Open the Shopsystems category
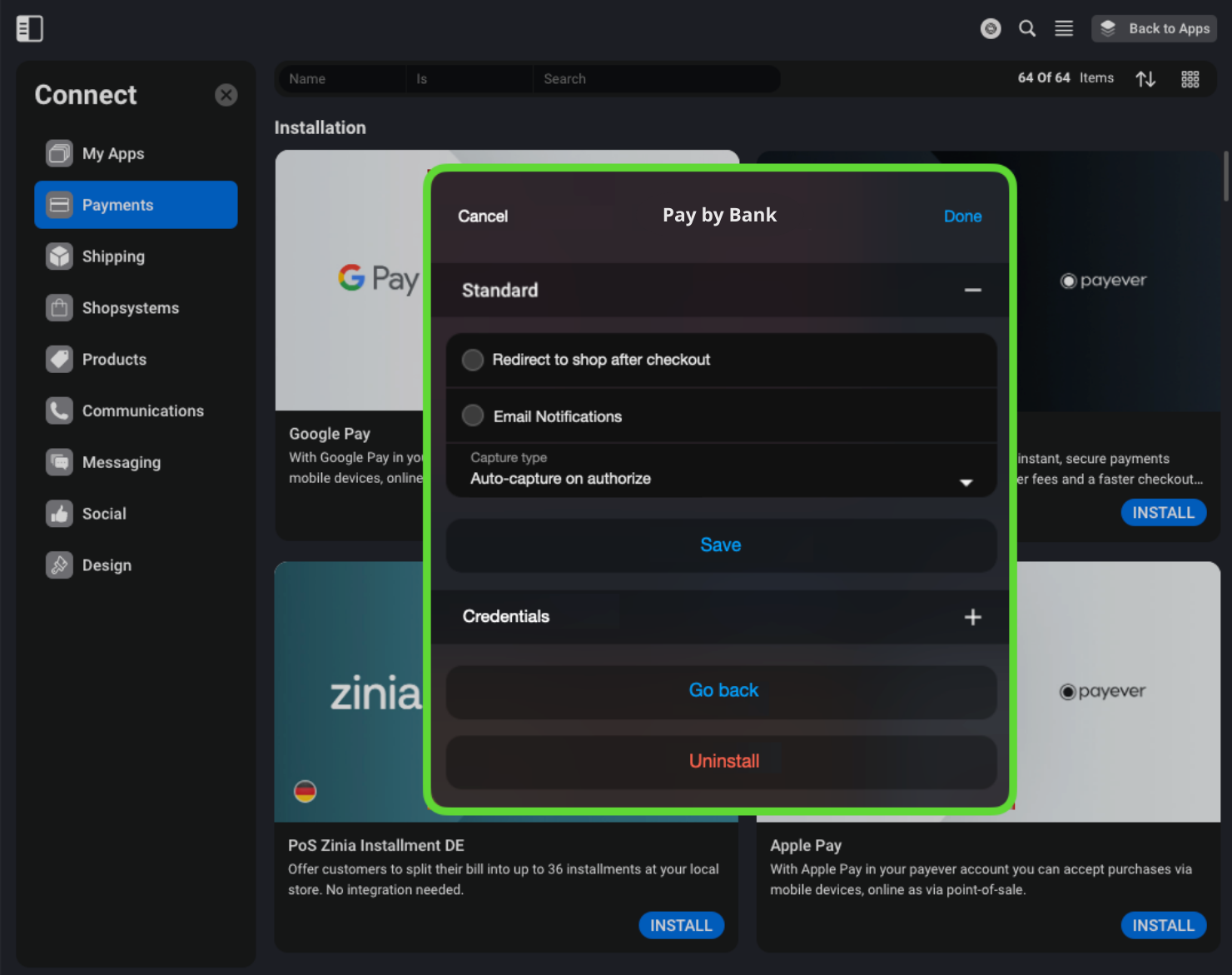Screen dimensions: 1232x975 pyautogui.click(x=136, y=308)
